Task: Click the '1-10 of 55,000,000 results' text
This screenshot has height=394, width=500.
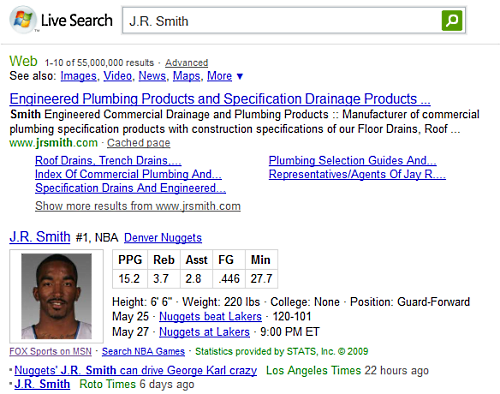Action: (x=99, y=63)
